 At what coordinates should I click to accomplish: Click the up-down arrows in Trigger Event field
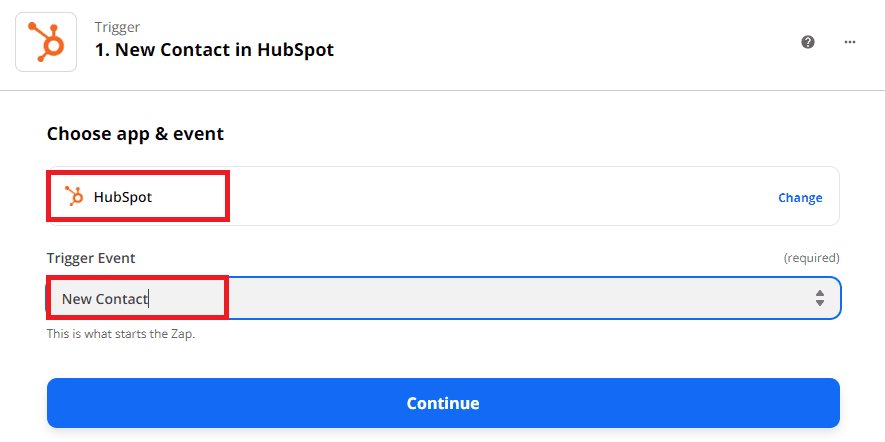[819, 298]
